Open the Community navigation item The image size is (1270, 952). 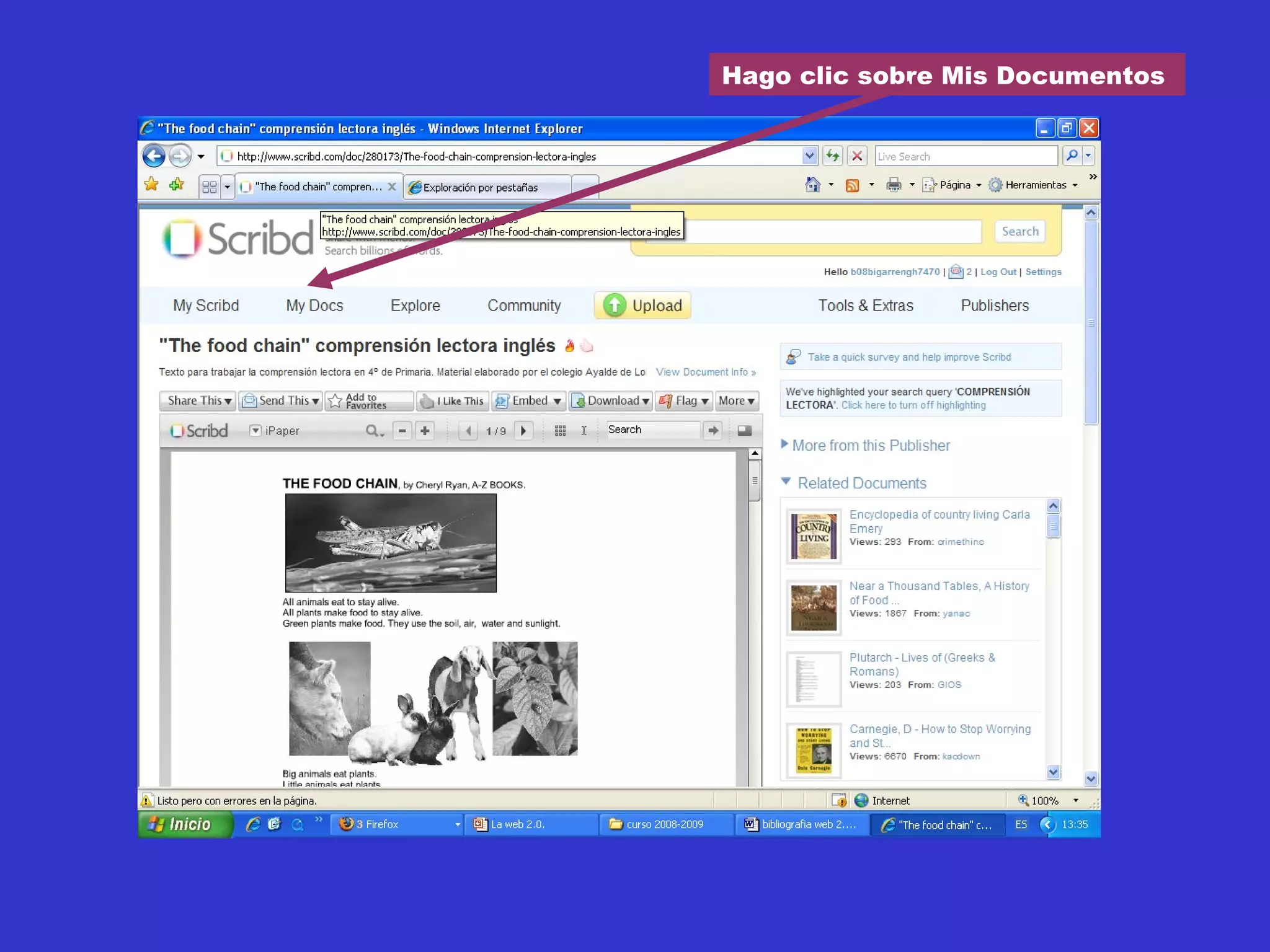(524, 306)
